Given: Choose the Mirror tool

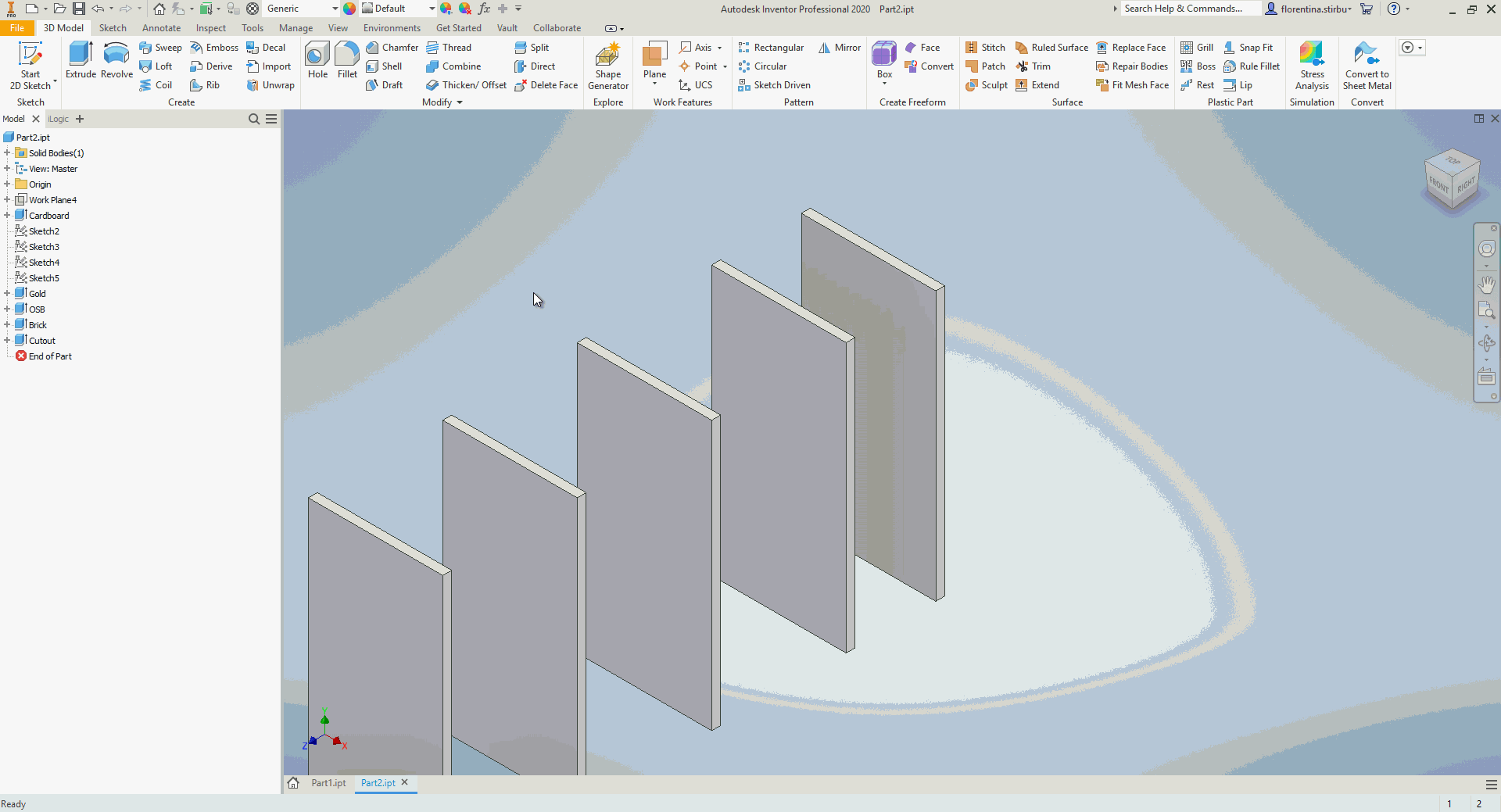Looking at the screenshot, I should coord(840,48).
